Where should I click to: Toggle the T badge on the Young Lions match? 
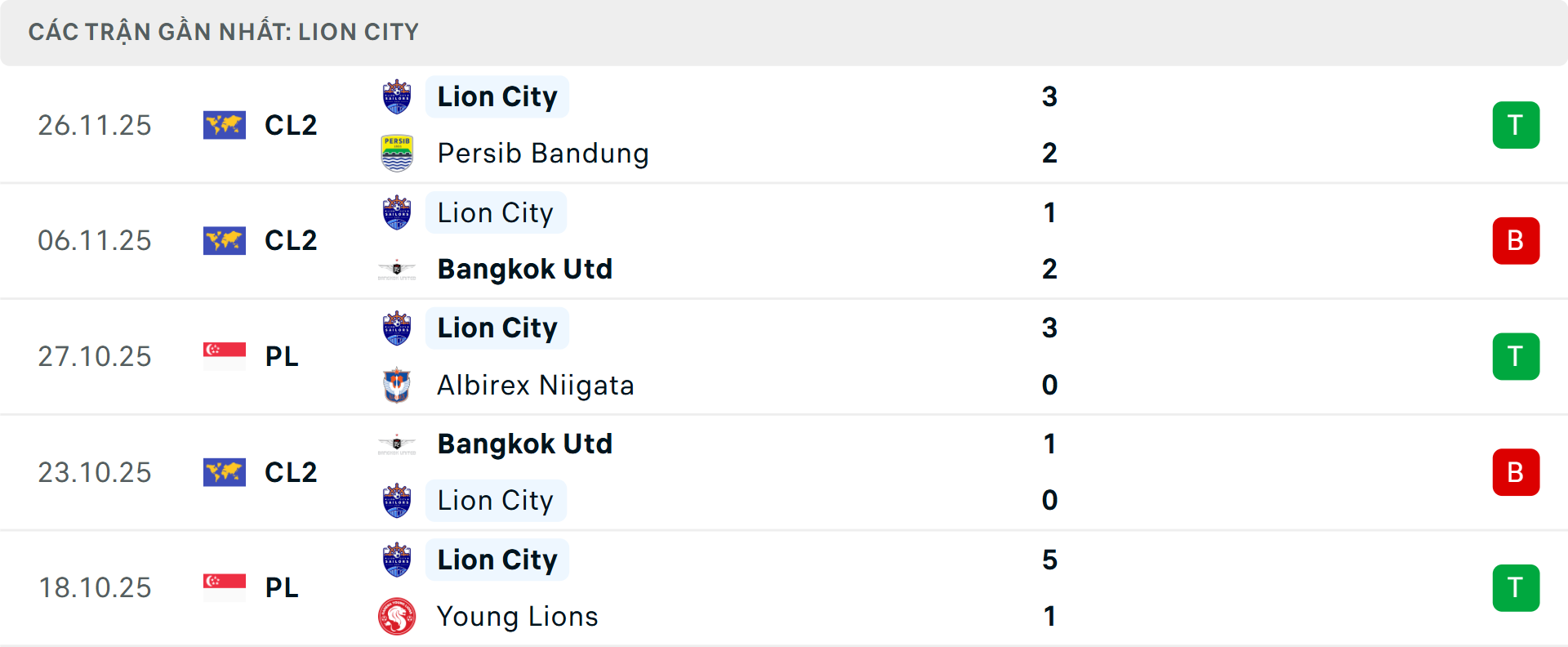[1517, 588]
